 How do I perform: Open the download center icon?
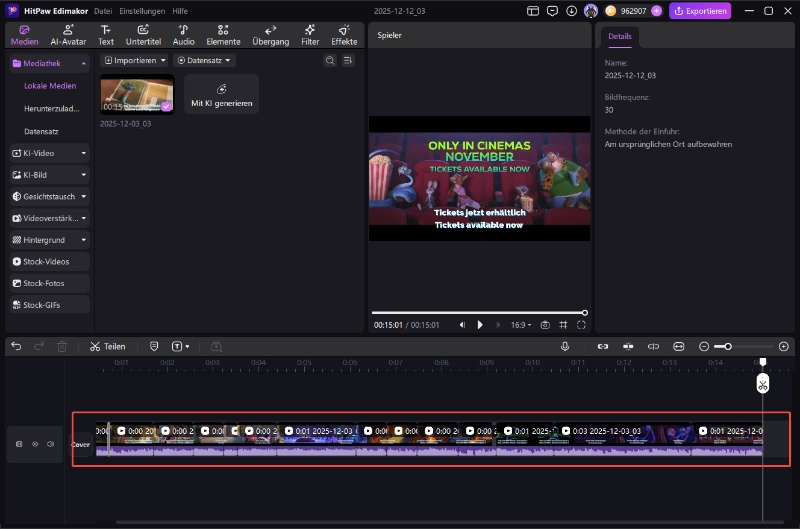571,11
